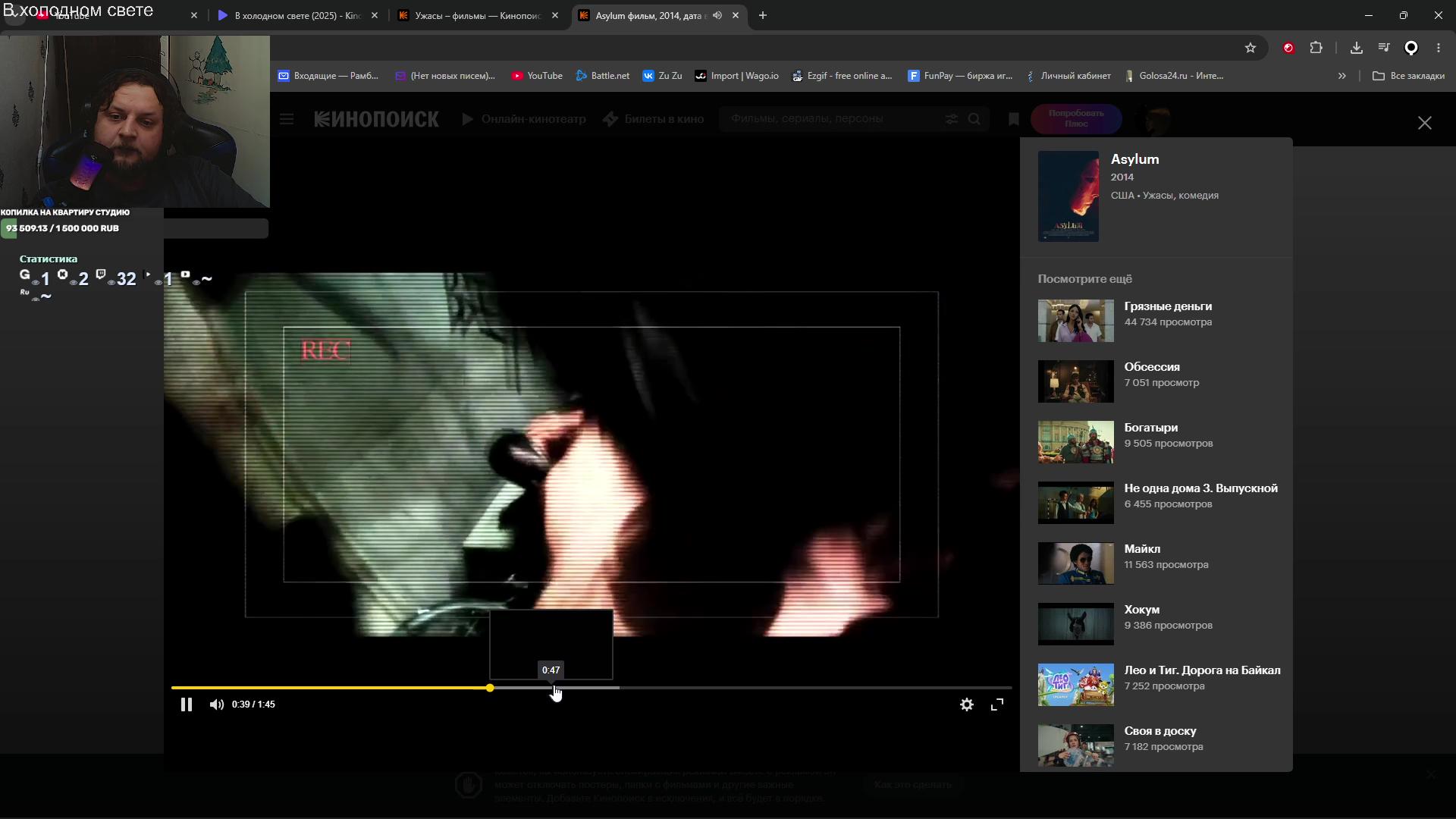Viewport: 1456px width, 819px height.
Task: Open the Все закладки bookmarks folder
Action: (x=1408, y=76)
